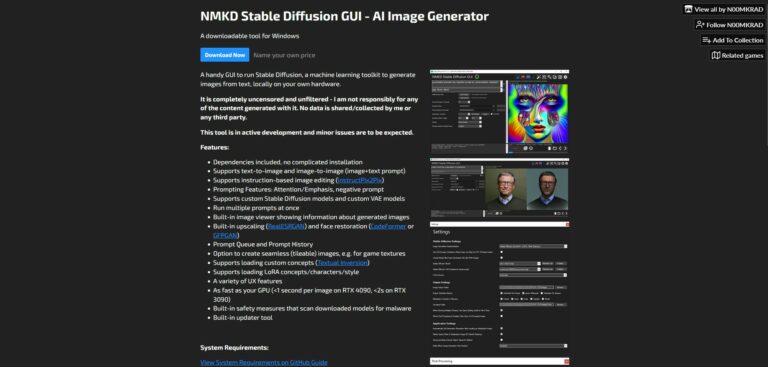Viewport: 768px width, 367px height.
Task: Click 'Built-in image viewer showing information' bullet
Action: click(x=311, y=217)
